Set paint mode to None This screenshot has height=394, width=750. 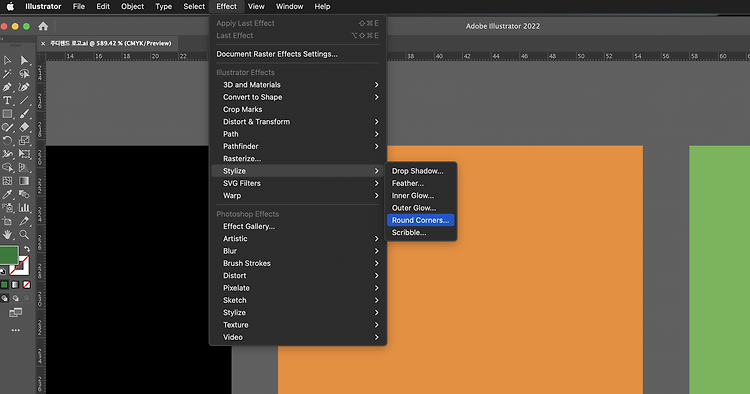click(x=27, y=285)
